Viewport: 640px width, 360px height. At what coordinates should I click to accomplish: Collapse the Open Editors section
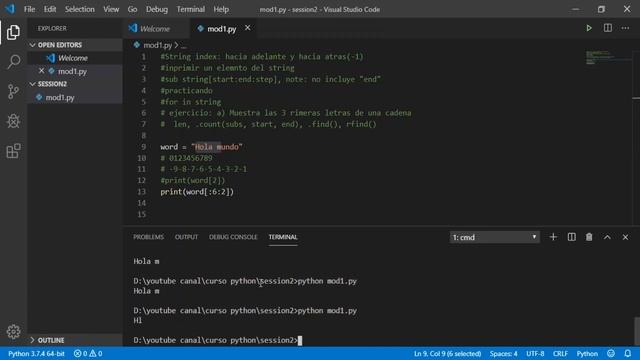[33, 45]
